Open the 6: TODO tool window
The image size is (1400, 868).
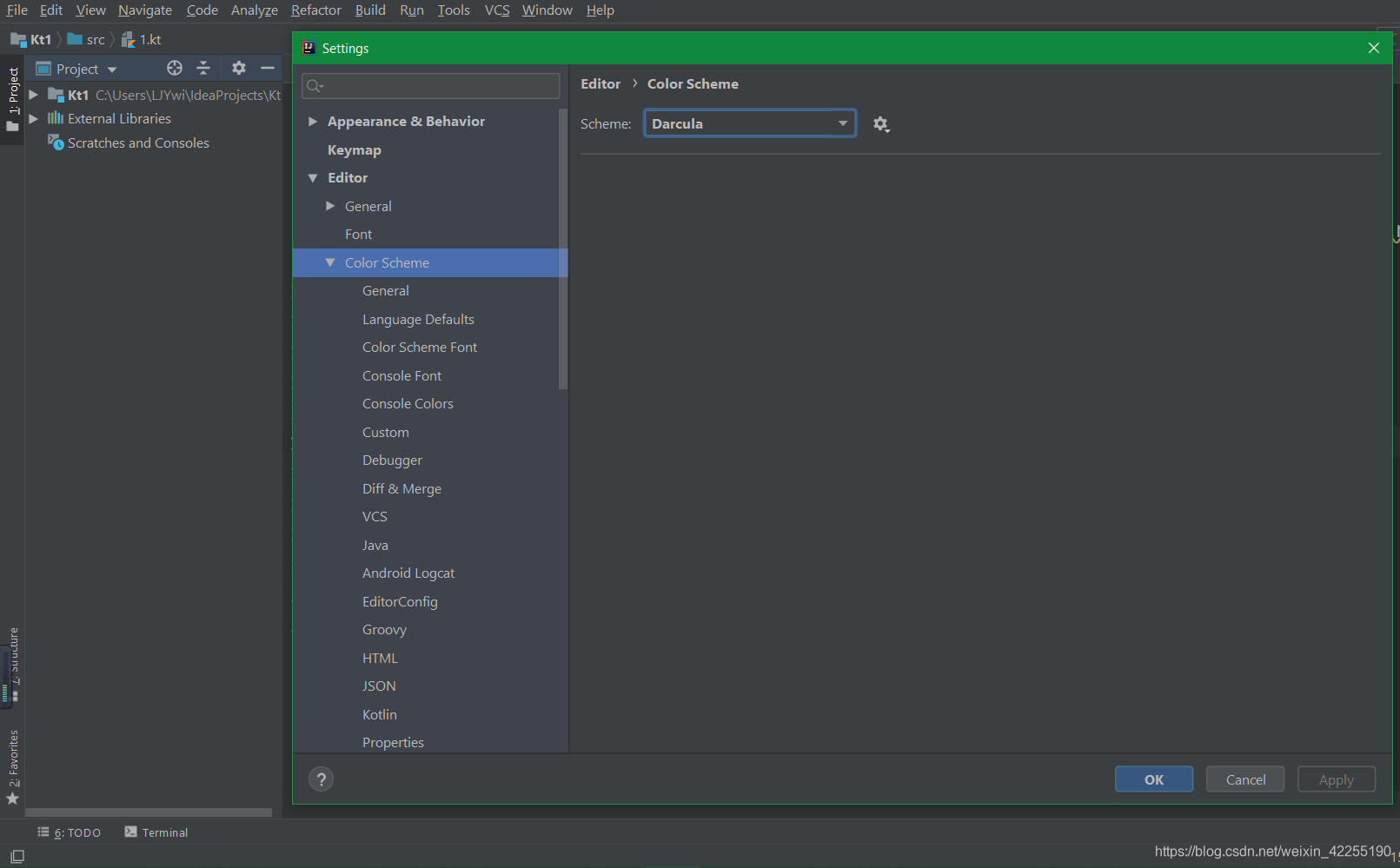click(x=69, y=832)
